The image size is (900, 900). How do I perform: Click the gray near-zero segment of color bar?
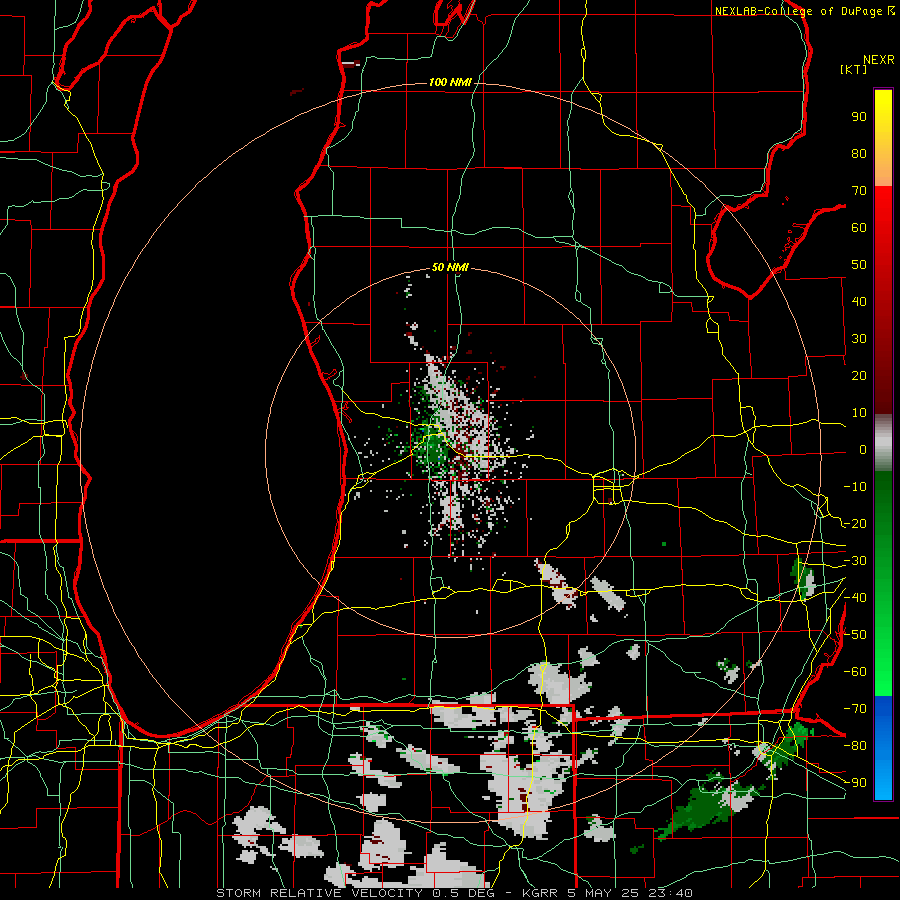[x=883, y=443]
